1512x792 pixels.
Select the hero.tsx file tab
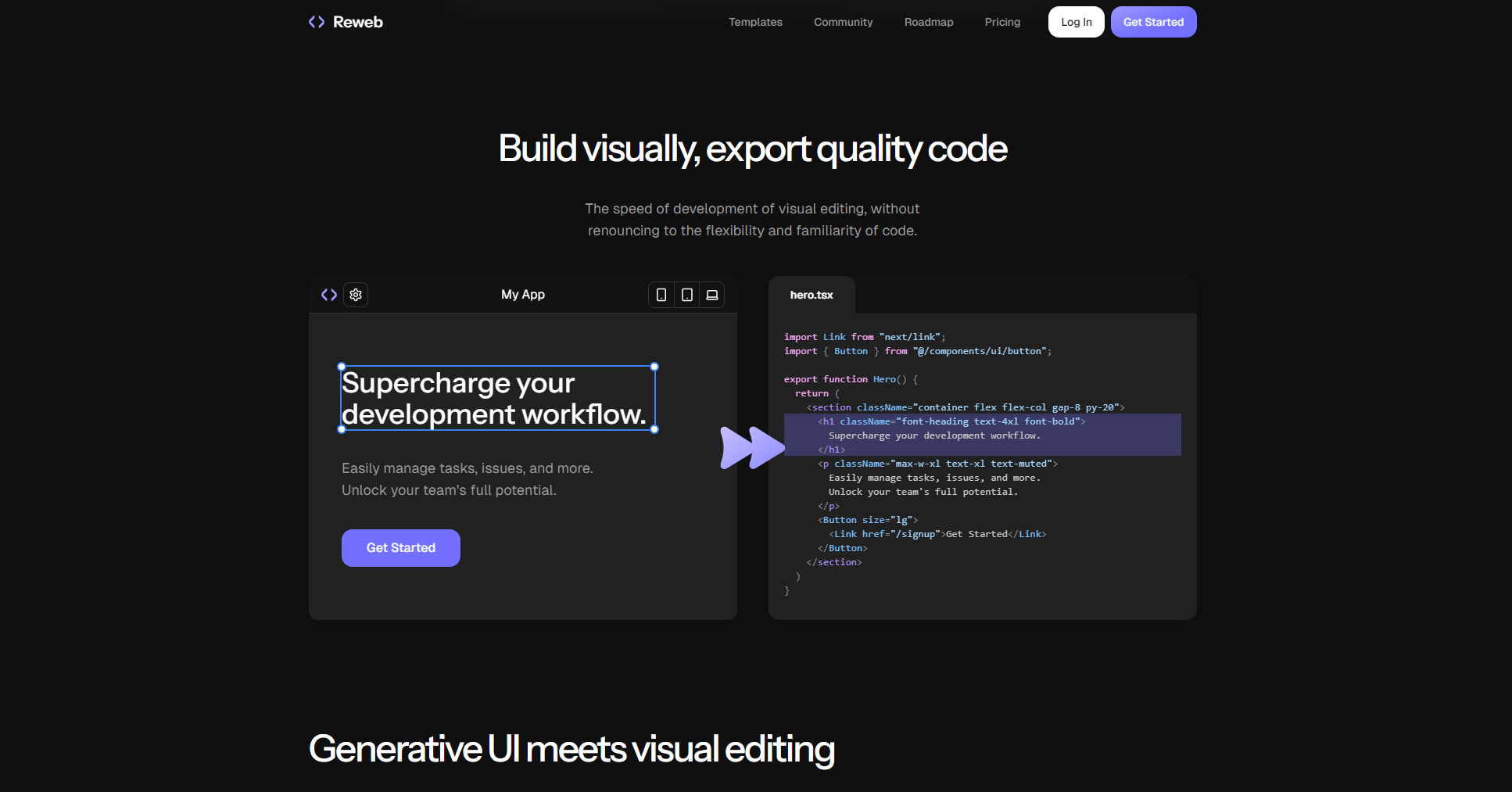[812, 296]
